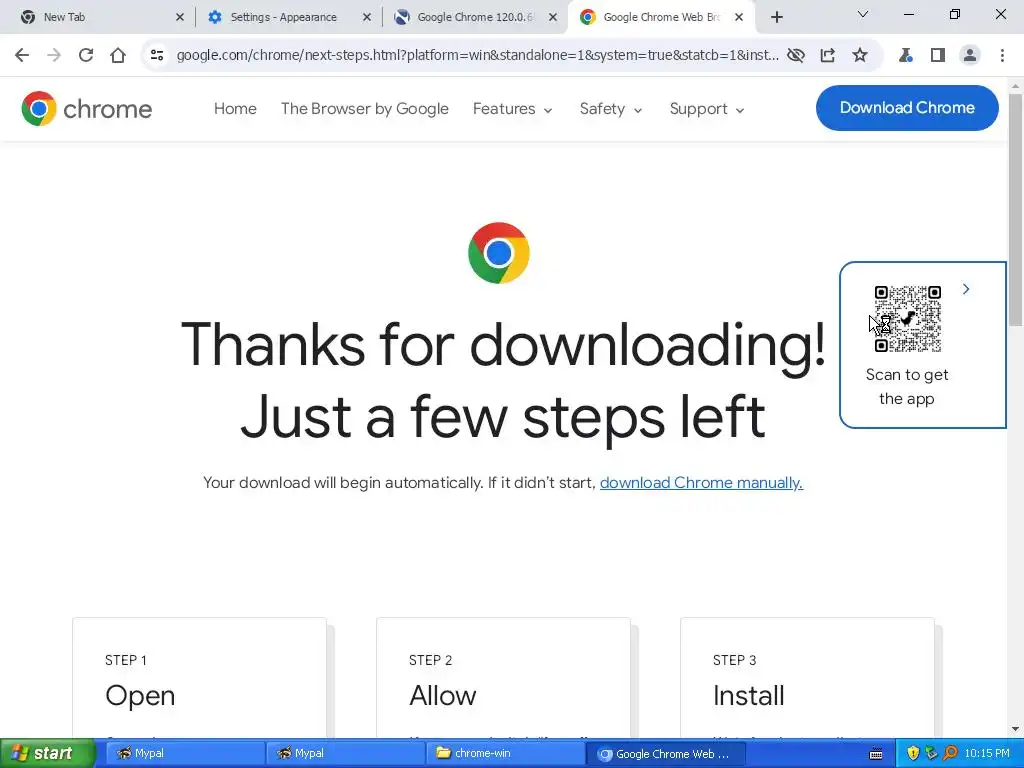The height and width of the screenshot is (768, 1024).
Task: Click the large Chrome logo above heading
Action: [x=499, y=253]
